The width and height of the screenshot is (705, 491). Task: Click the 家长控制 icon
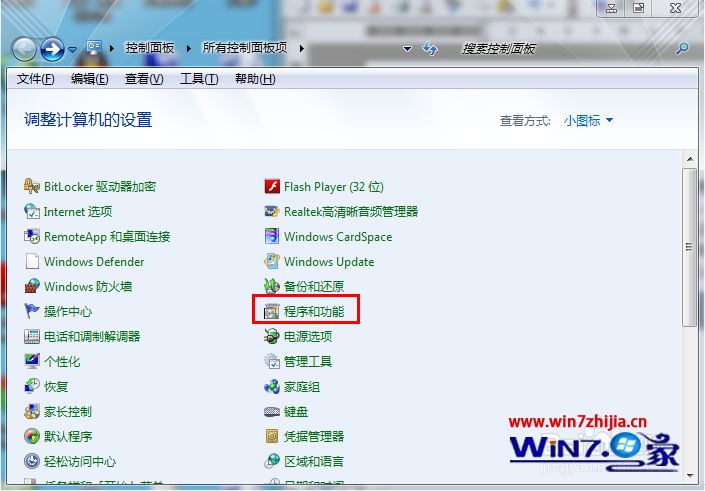tap(32, 411)
